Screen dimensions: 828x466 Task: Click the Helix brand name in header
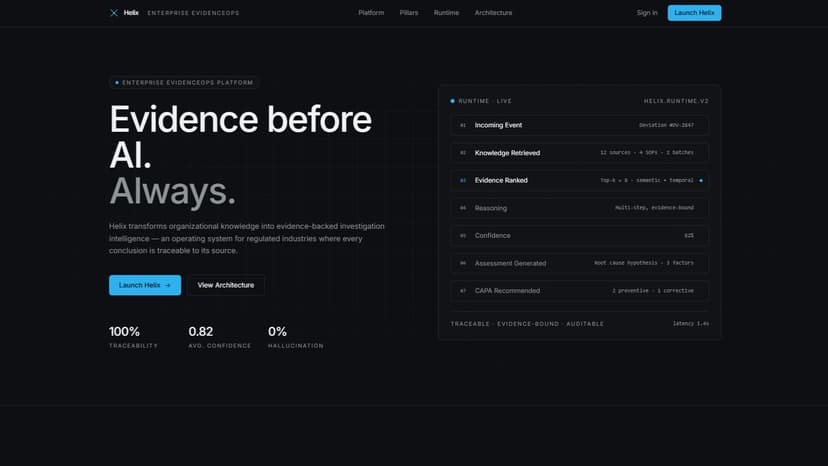pyautogui.click(x=131, y=13)
